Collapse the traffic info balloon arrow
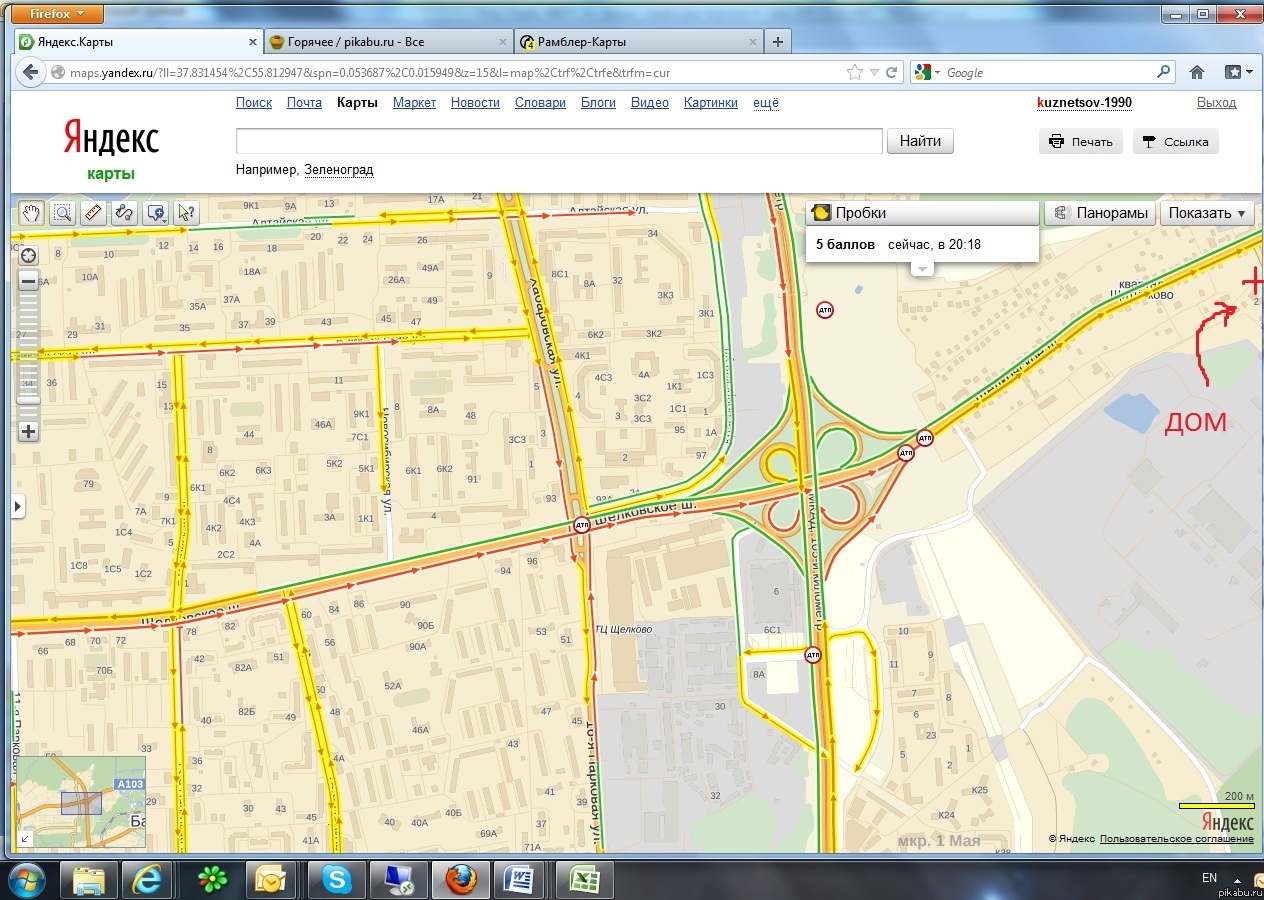This screenshot has width=1264, height=900. coord(922,268)
